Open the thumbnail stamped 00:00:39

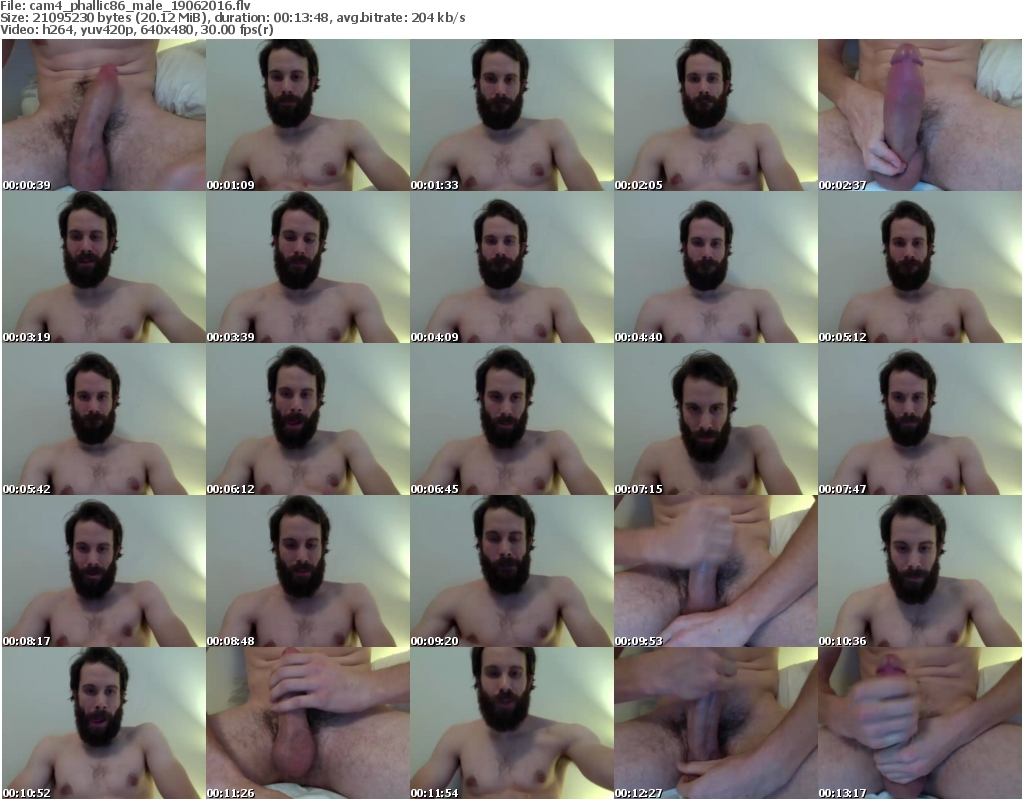(x=104, y=115)
